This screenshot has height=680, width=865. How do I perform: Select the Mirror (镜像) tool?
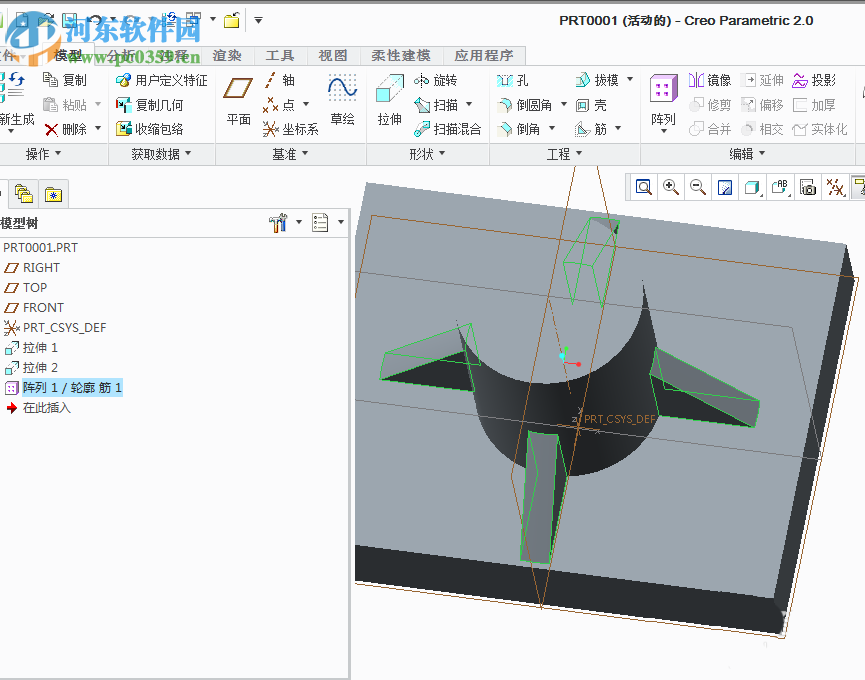[x=710, y=80]
